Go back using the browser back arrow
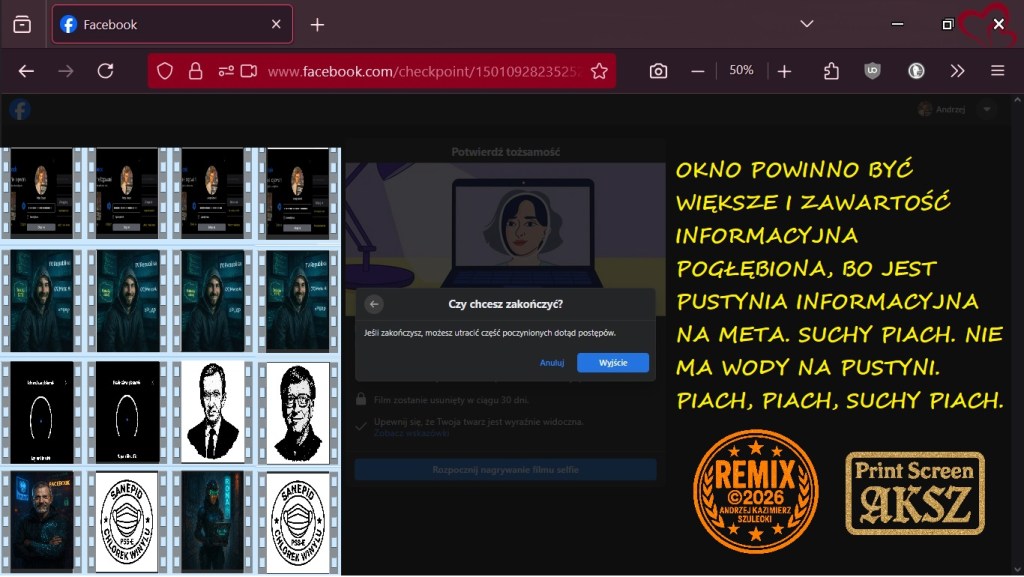The height and width of the screenshot is (577, 1024). pos(27,71)
